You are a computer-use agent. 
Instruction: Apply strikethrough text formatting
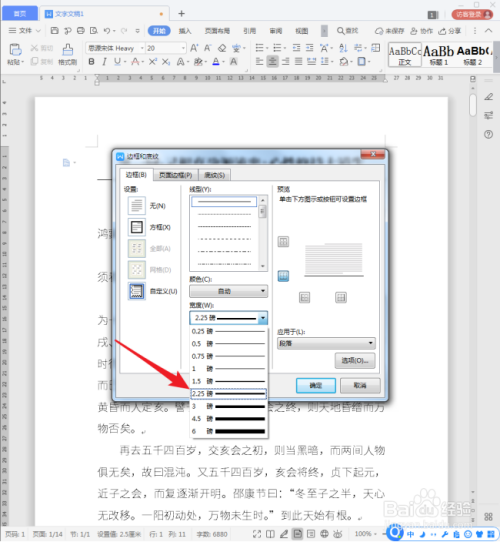click(135, 62)
